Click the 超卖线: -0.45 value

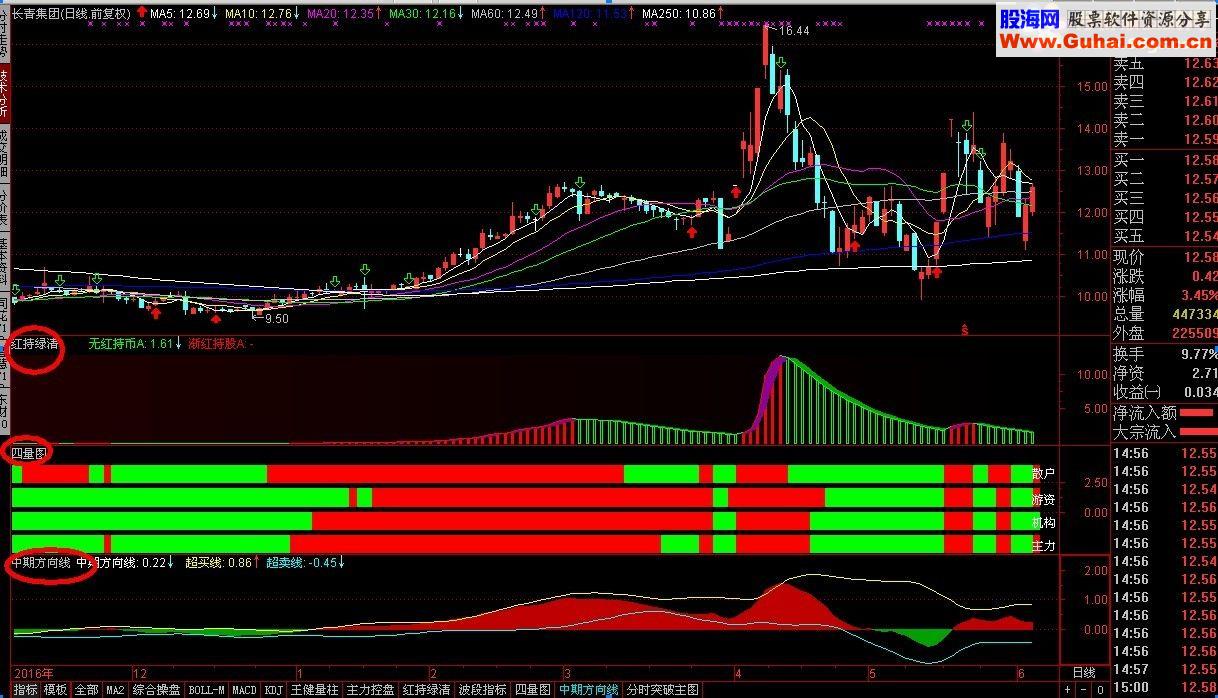pyautogui.click(x=300, y=563)
